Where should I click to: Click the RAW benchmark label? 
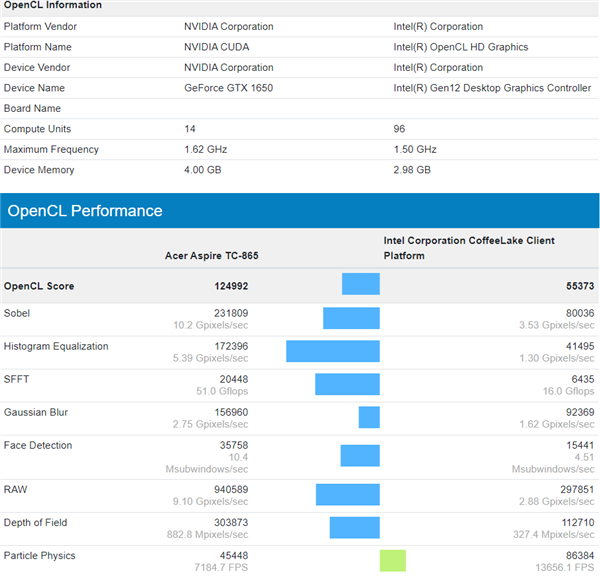tap(15, 489)
